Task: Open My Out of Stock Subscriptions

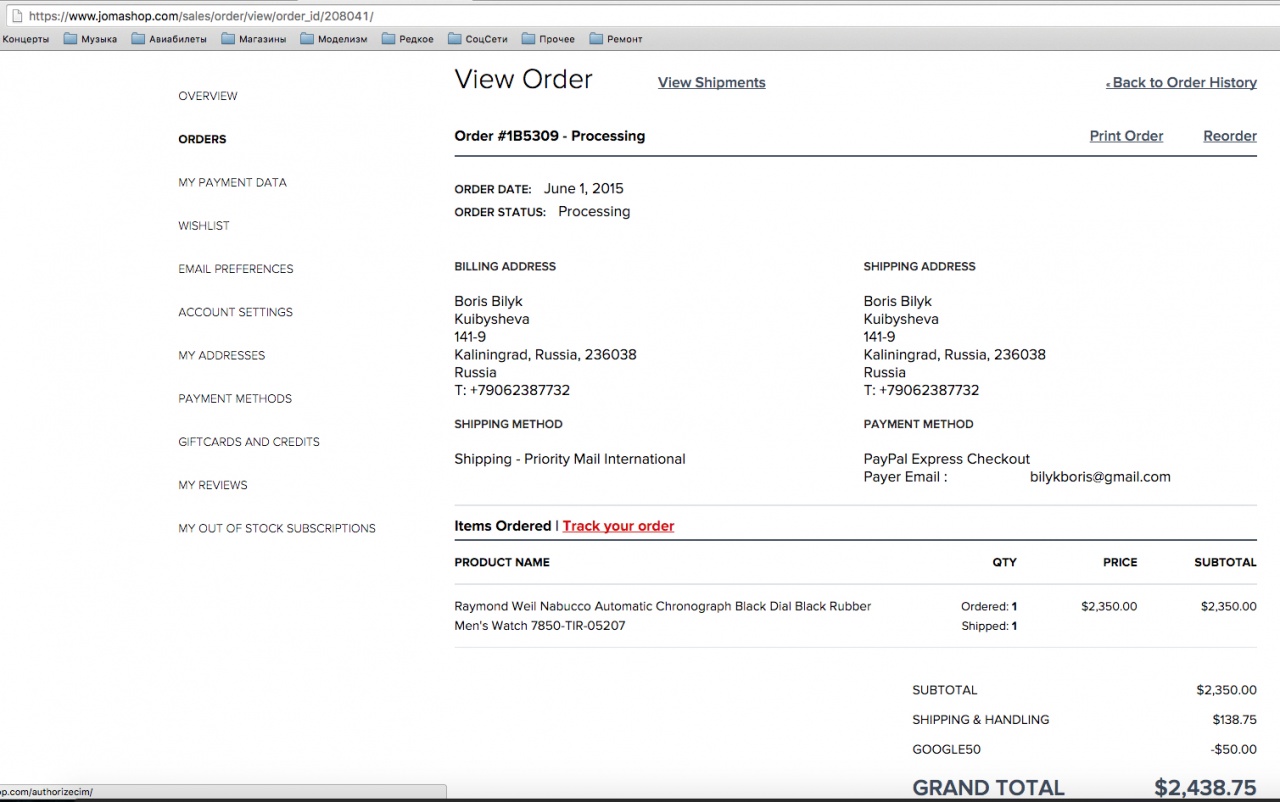Action: (x=277, y=528)
